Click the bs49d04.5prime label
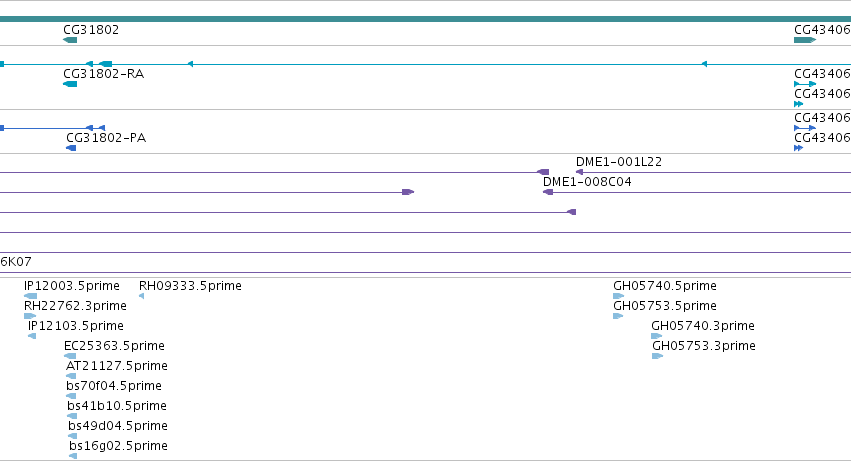This screenshot has height=461, width=851. click(x=118, y=426)
